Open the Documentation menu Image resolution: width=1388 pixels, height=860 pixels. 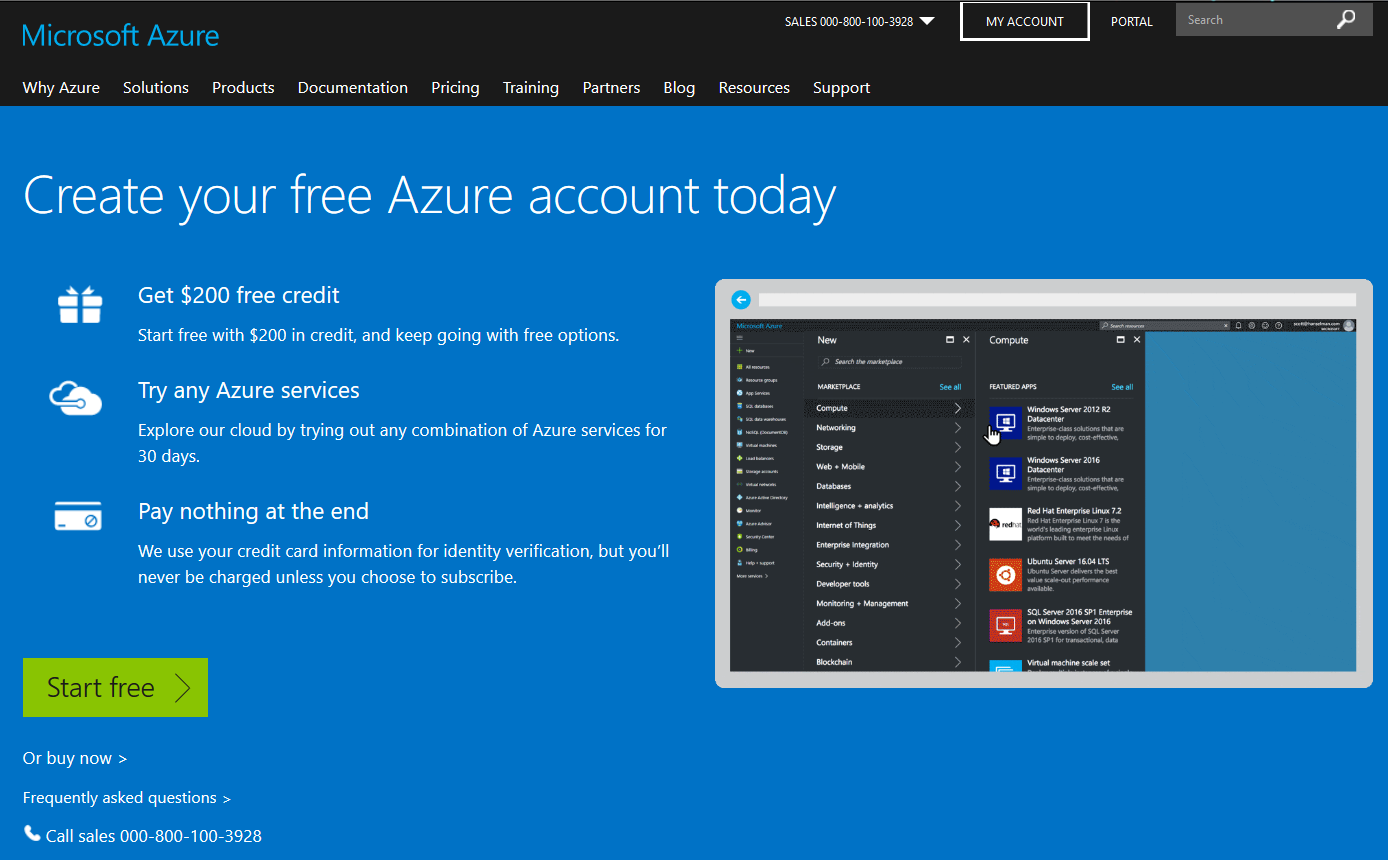pos(353,88)
